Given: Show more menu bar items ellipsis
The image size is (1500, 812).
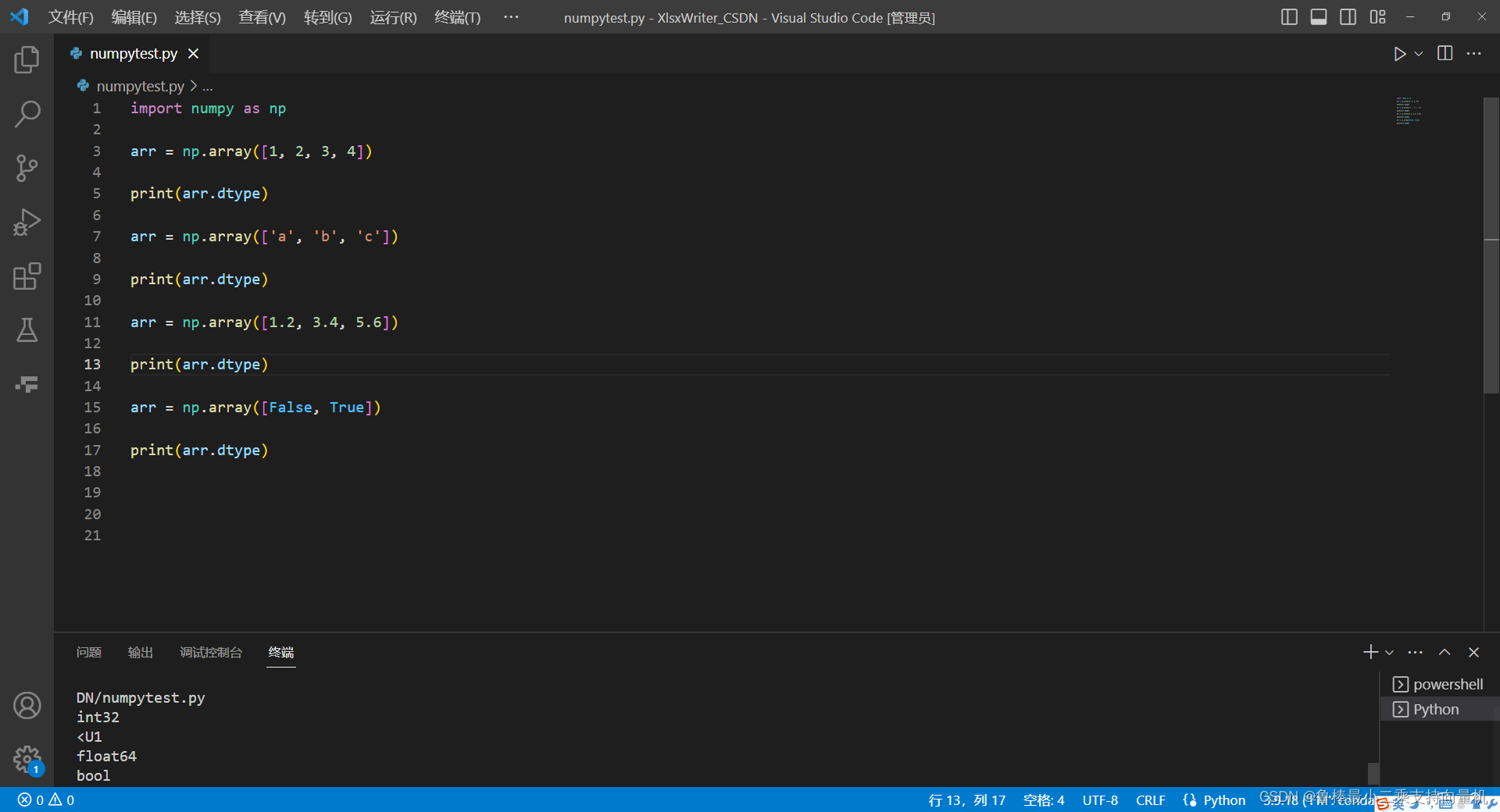Looking at the screenshot, I should pyautogui.click(x=511, y=17).
